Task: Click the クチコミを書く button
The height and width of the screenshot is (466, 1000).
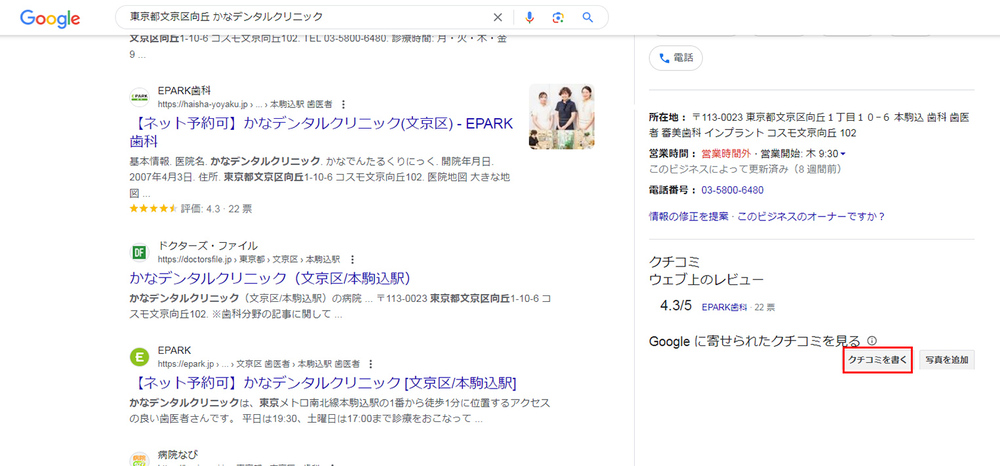Action: (877, 360)
